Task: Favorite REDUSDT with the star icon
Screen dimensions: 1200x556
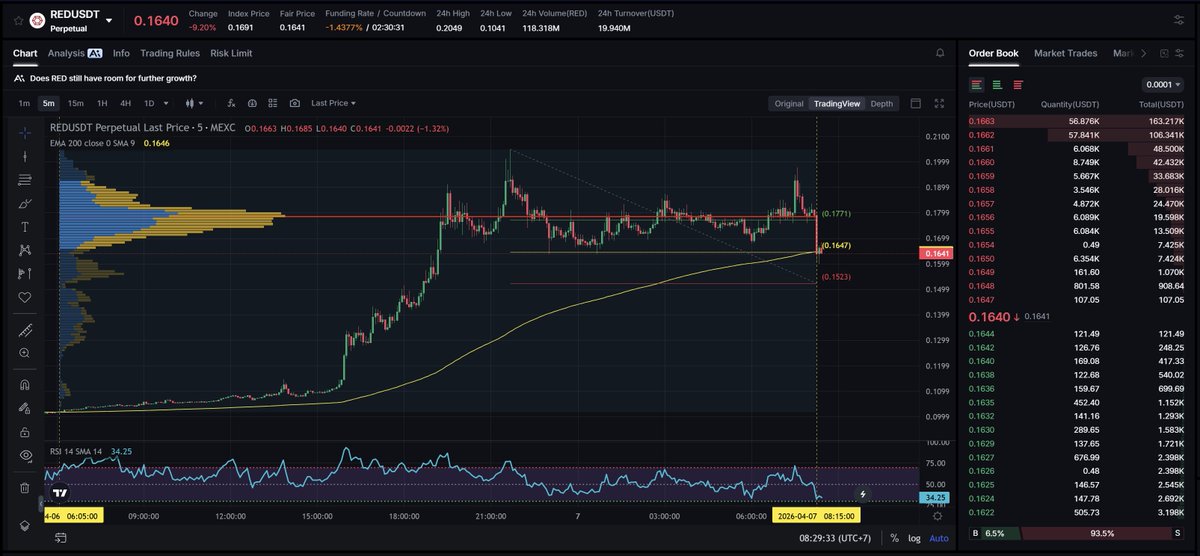Action: [x=18, y=19]
